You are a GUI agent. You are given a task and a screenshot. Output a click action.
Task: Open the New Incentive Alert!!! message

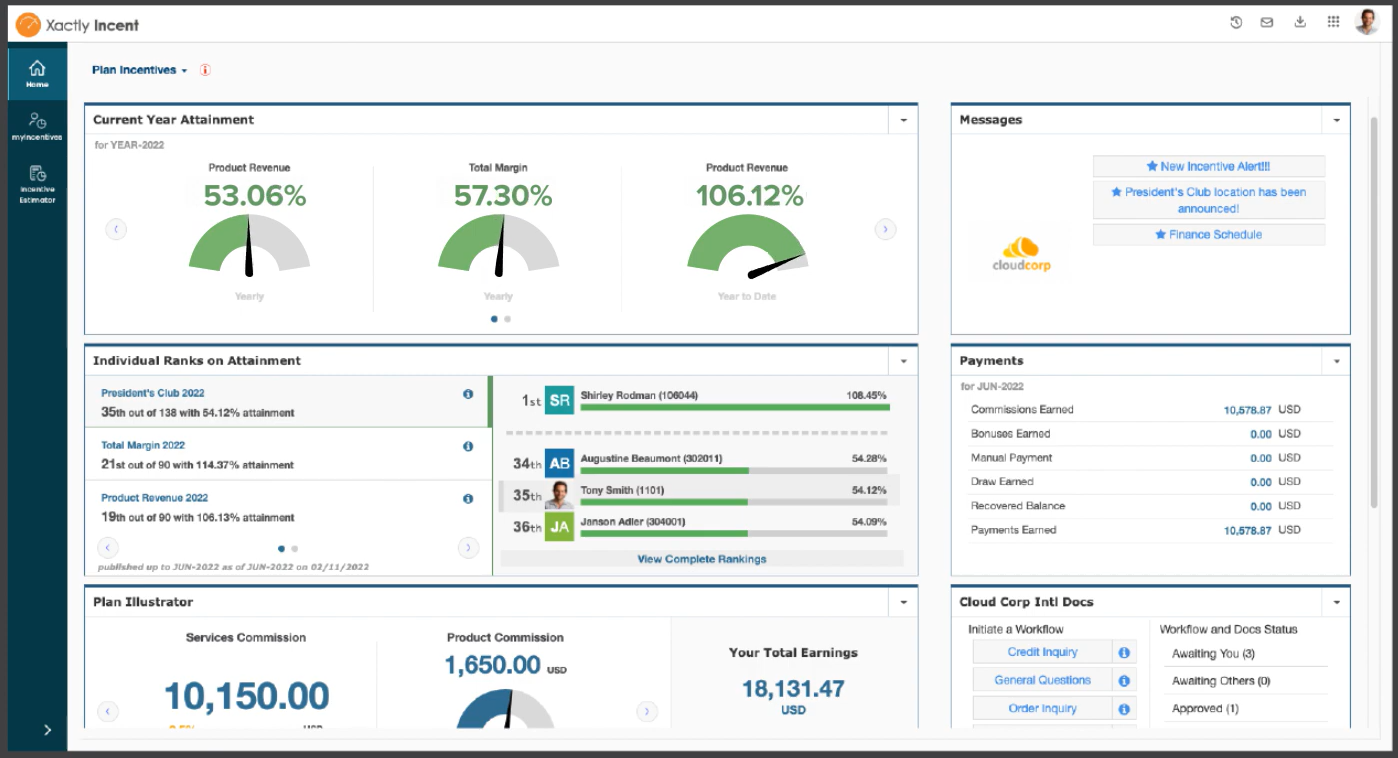pos(1208,166)
